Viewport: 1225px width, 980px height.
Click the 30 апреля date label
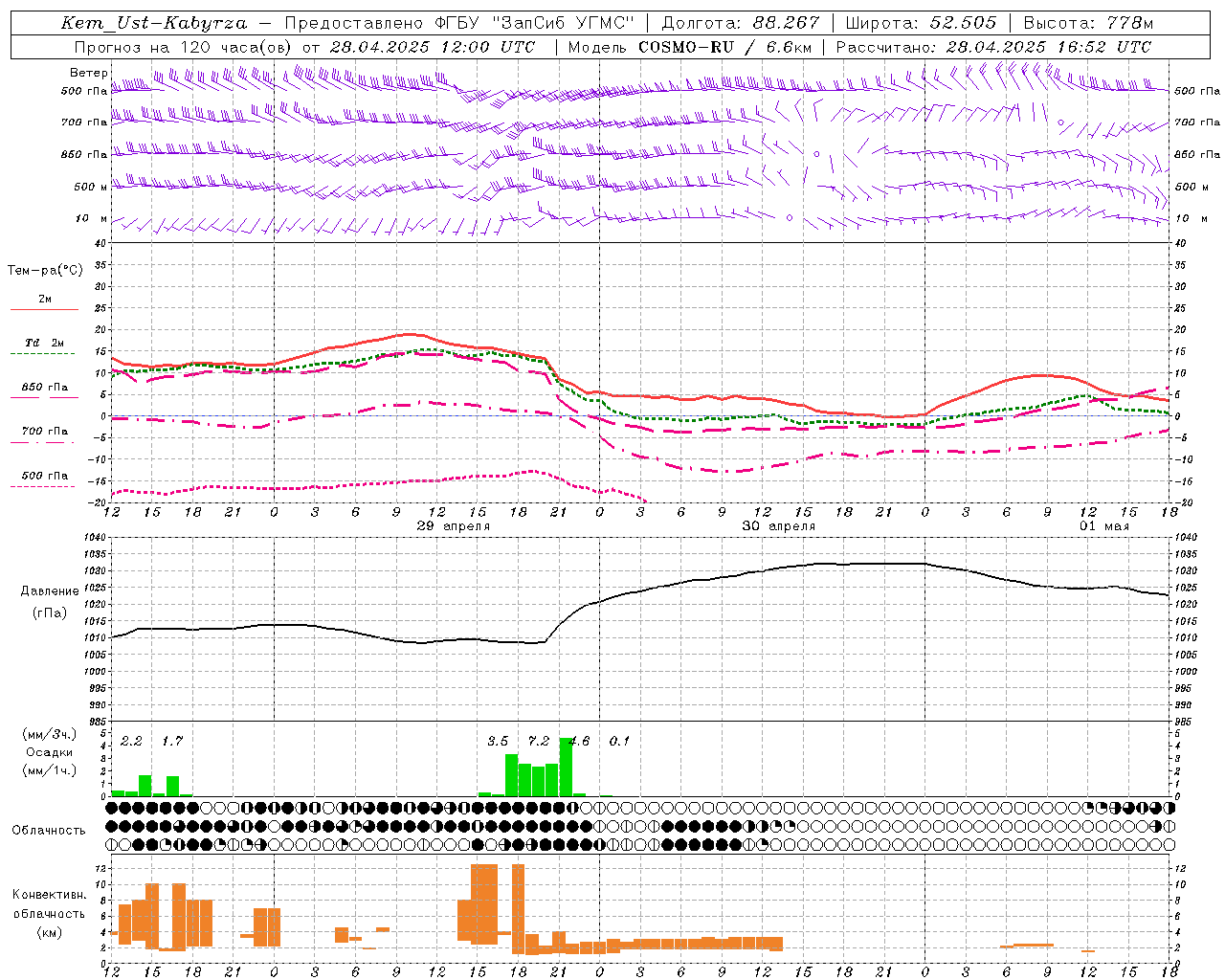click(x=779, y=526)
